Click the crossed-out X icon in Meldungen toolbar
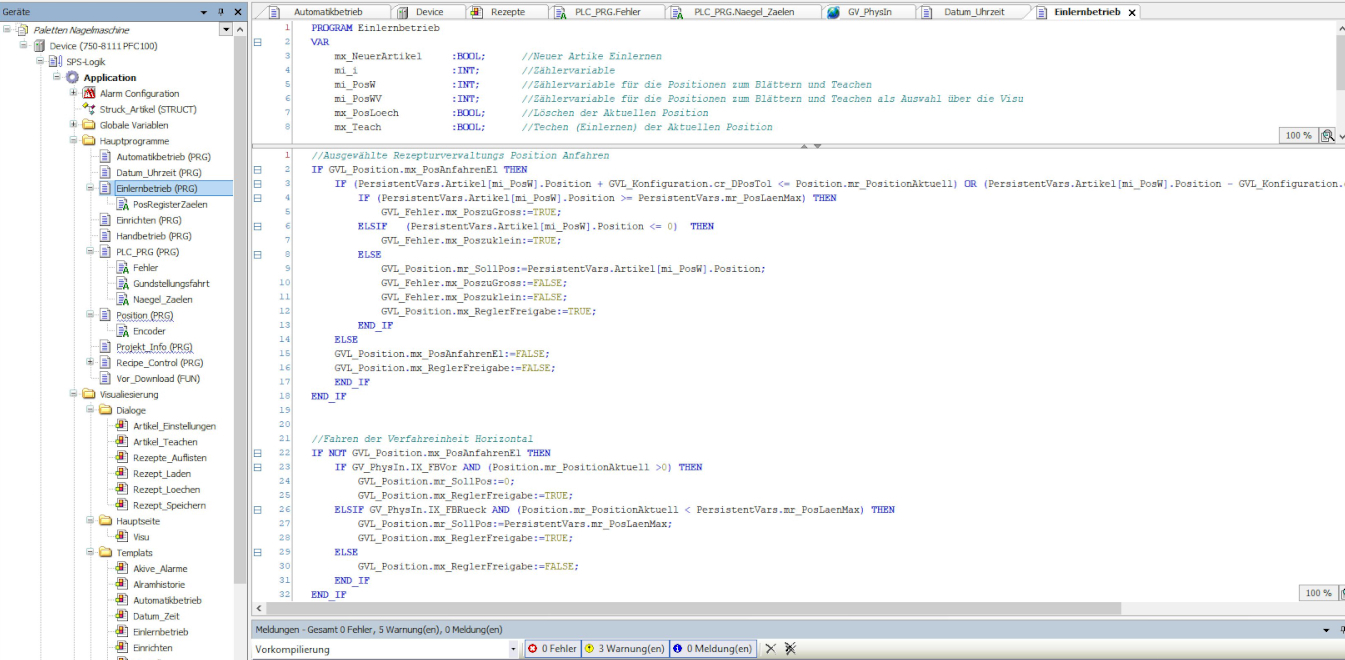 [x=790, y=649]
